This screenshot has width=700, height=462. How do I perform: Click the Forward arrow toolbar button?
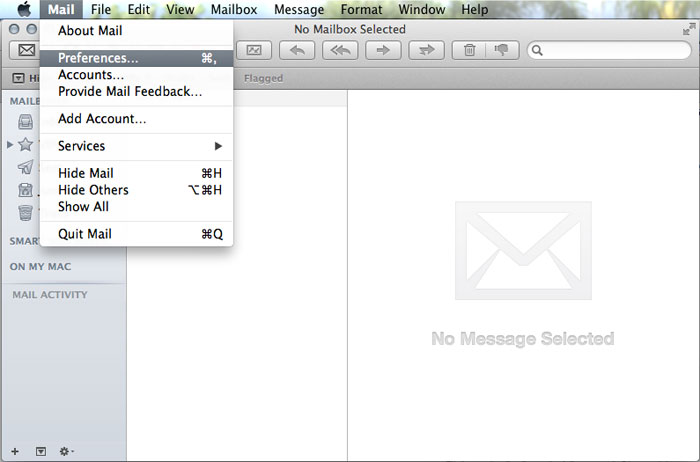[x=383, y=50]
